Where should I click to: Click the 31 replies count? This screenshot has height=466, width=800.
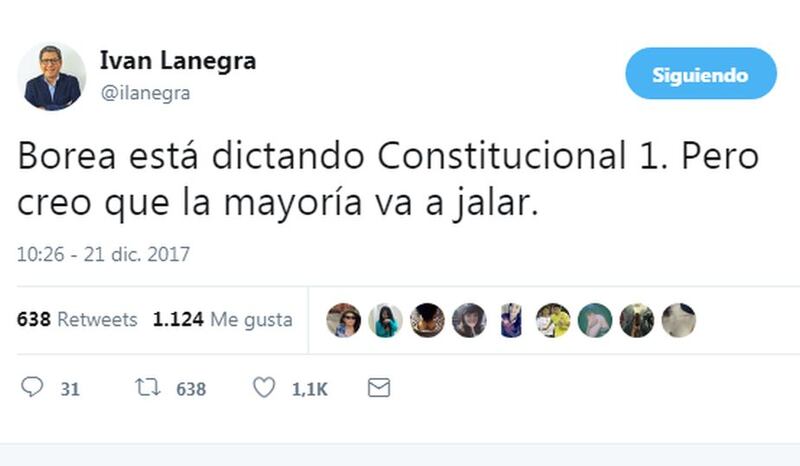[70, 389]
